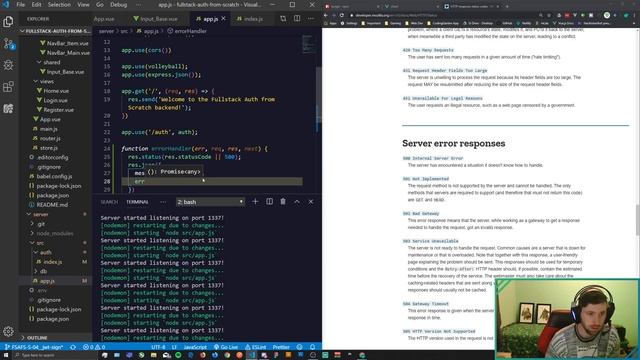Open the File menu

tap(20, 4)
